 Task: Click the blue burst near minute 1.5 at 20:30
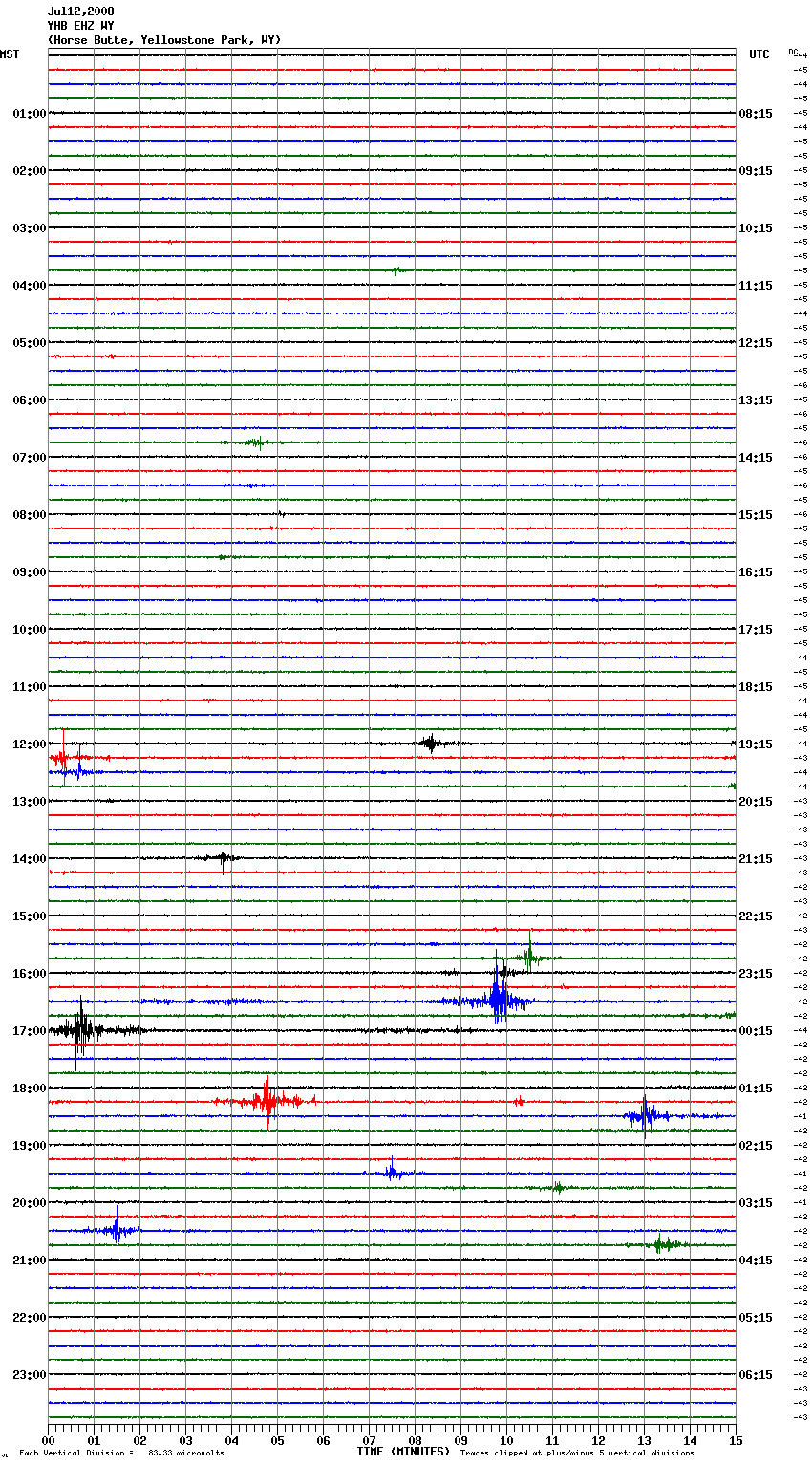pyautogui.click(x=117, y=1230)
